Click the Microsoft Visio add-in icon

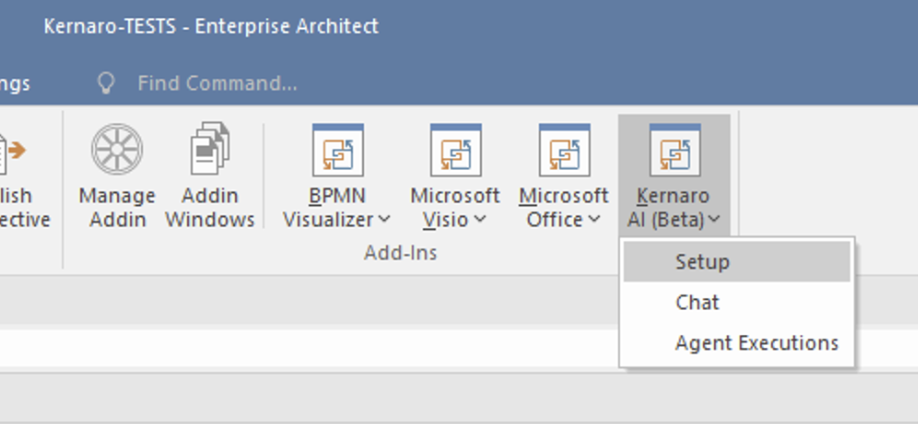tap(455, 150)
